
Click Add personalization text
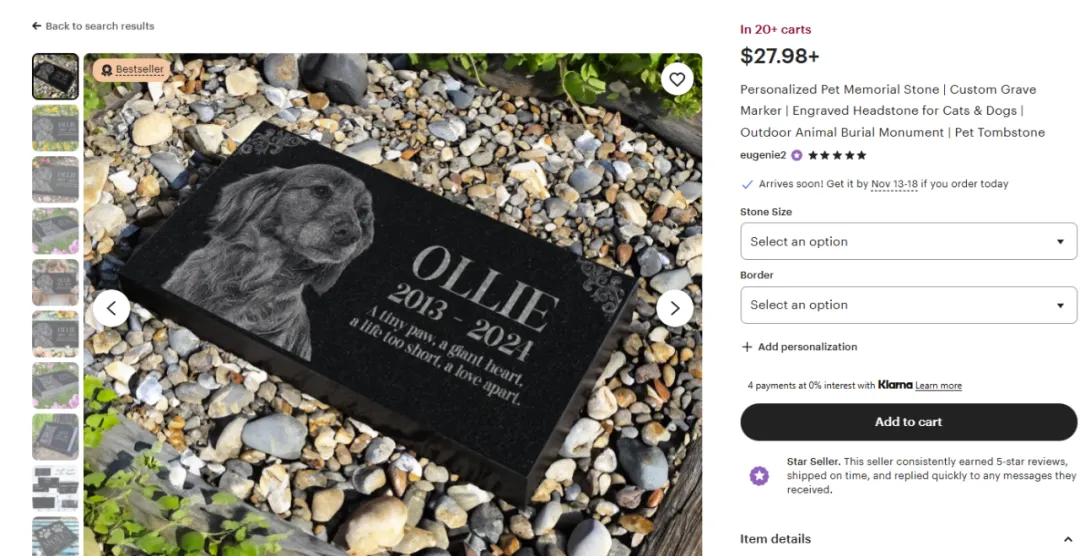coord(807,347)
